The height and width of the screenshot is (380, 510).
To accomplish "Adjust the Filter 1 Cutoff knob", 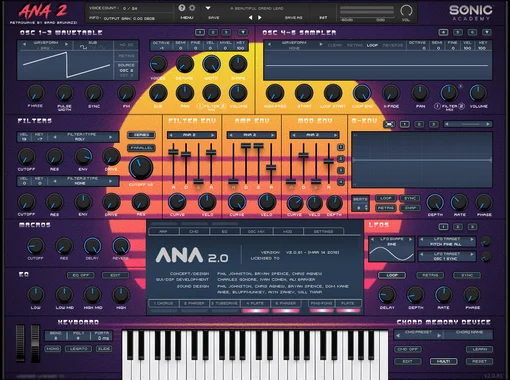I will coord(26,156).
